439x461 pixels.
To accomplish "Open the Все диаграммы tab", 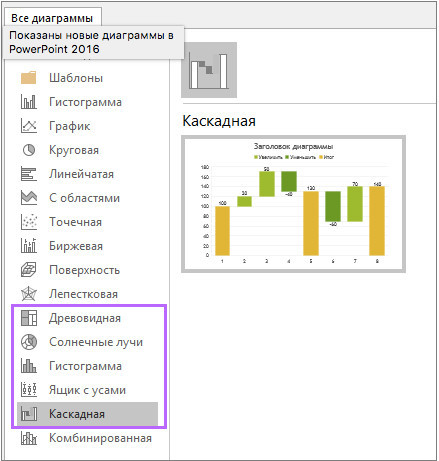I will 52,18.
